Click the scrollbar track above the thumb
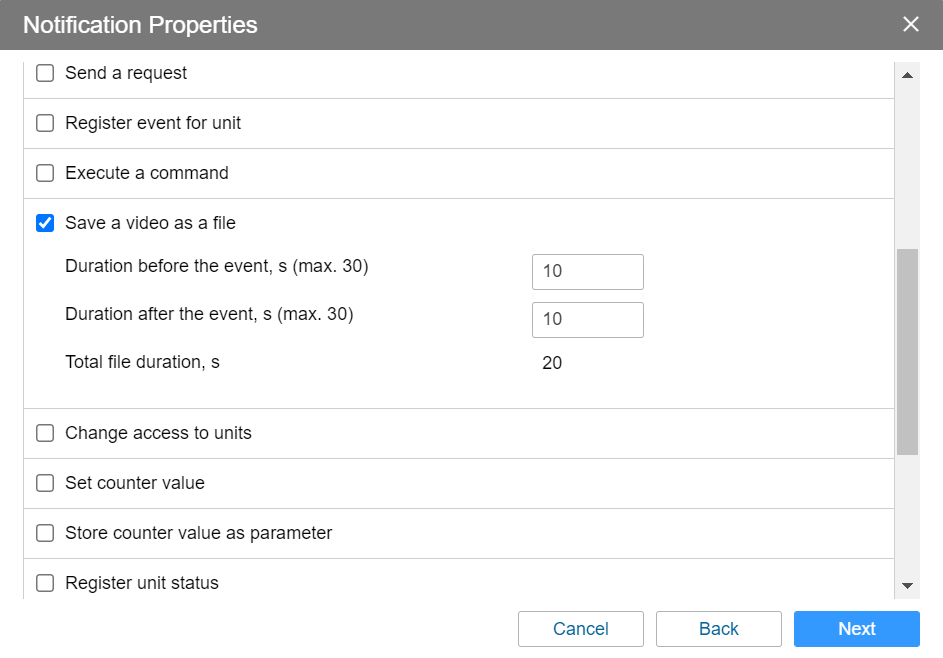Screen dimensions: 943x658 coord(907,165)
